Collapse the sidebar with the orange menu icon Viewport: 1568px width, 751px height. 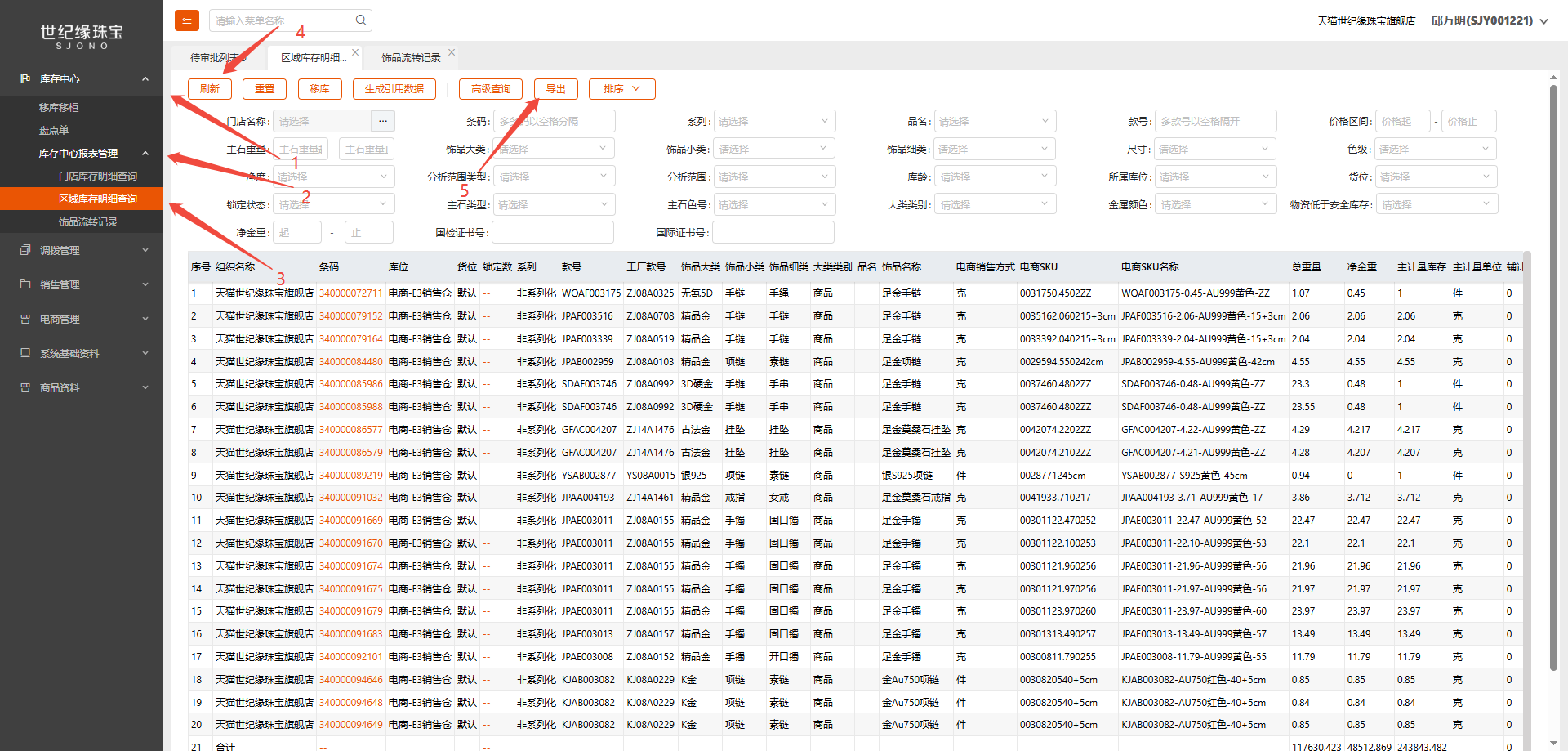click(186, 20)
